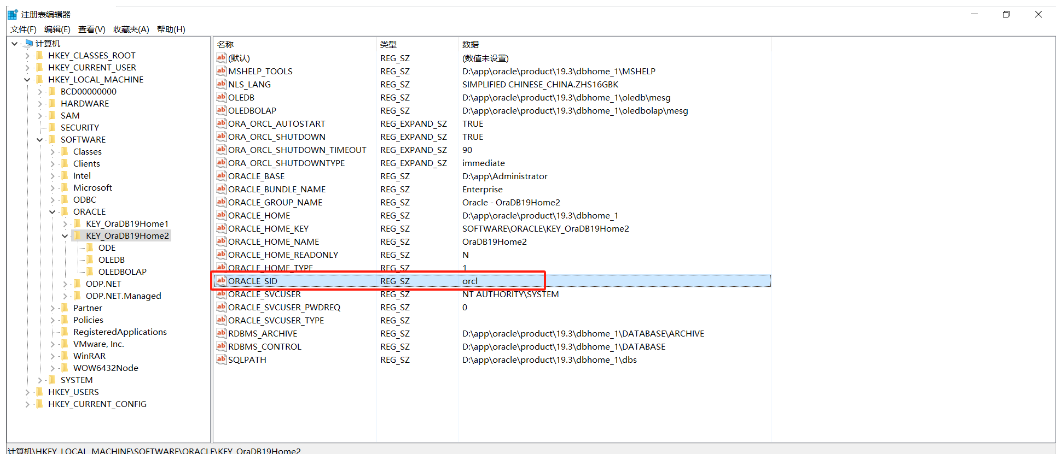Image resolution: width=1057 pixels, height=461 pixels.
Task: Collapse the ORACLE key arrow
Action: coord(53,212)
